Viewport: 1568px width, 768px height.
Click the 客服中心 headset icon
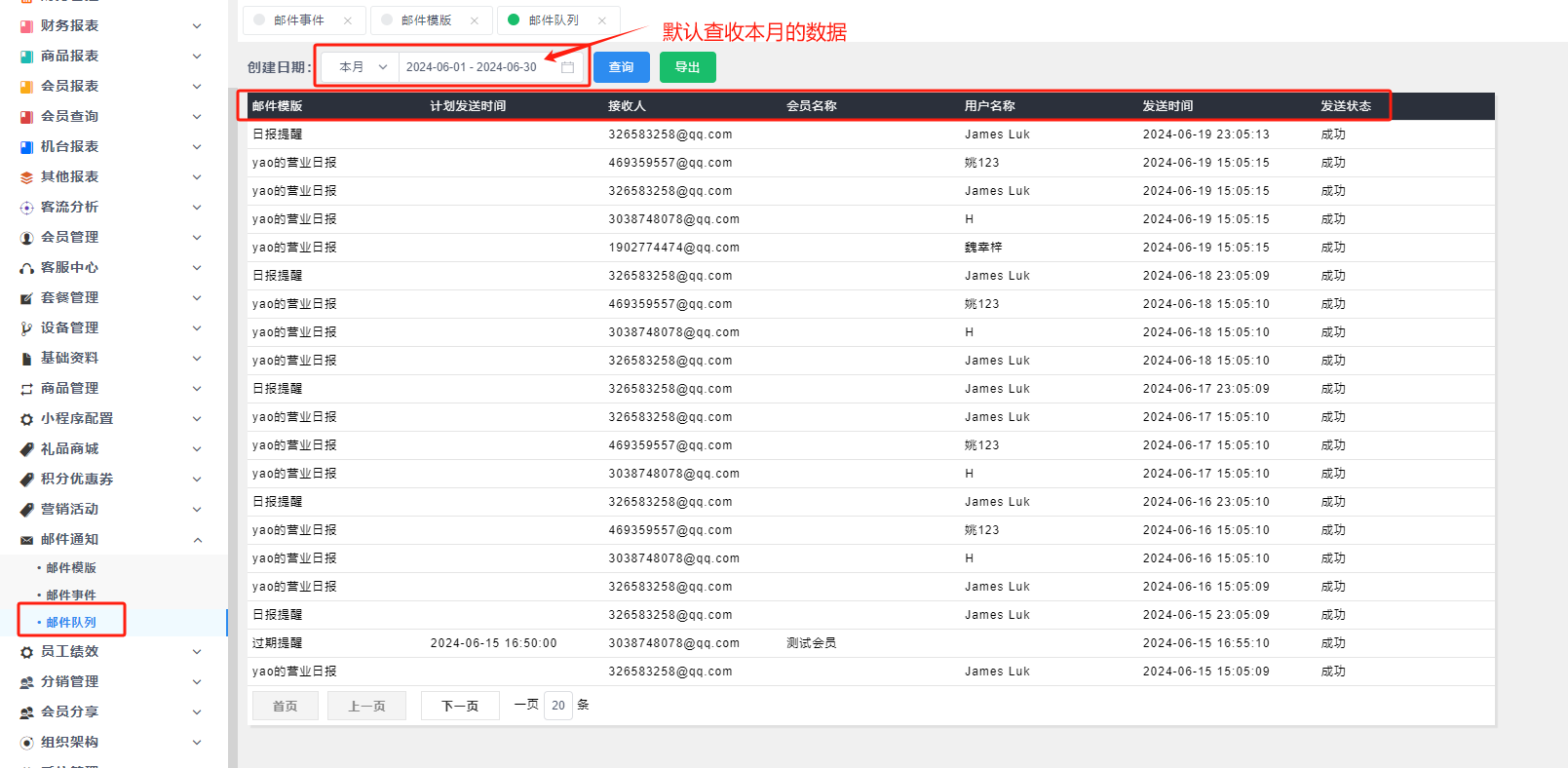[x=26, y=268]
